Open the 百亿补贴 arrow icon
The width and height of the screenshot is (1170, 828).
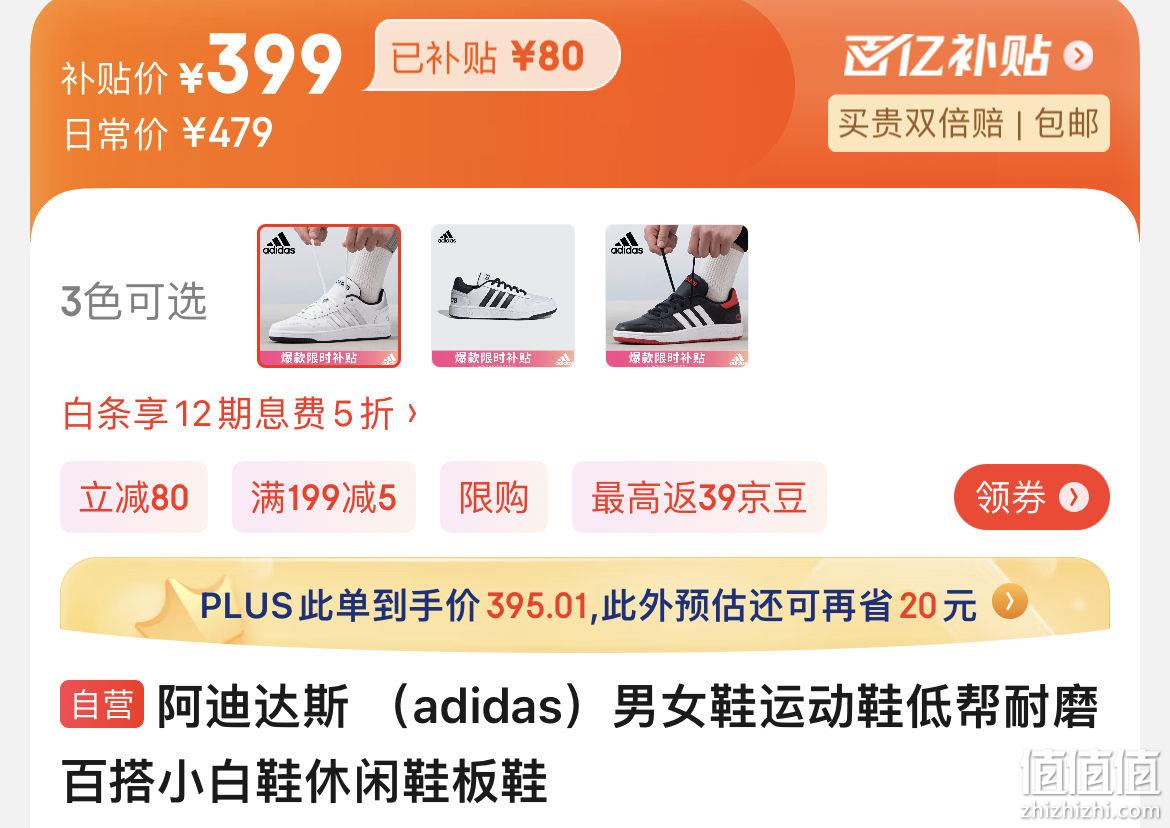coord(1078,56)
